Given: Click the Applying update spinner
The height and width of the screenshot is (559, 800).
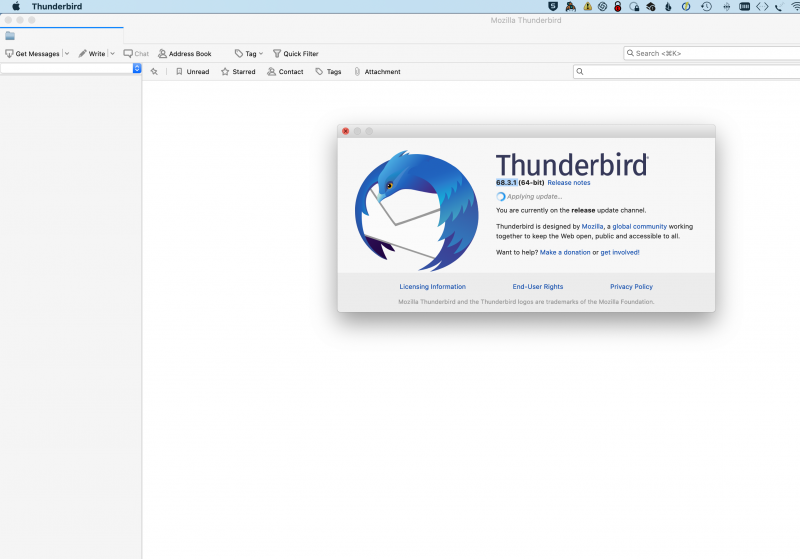Looking at the screenshot, I should 501,197.
